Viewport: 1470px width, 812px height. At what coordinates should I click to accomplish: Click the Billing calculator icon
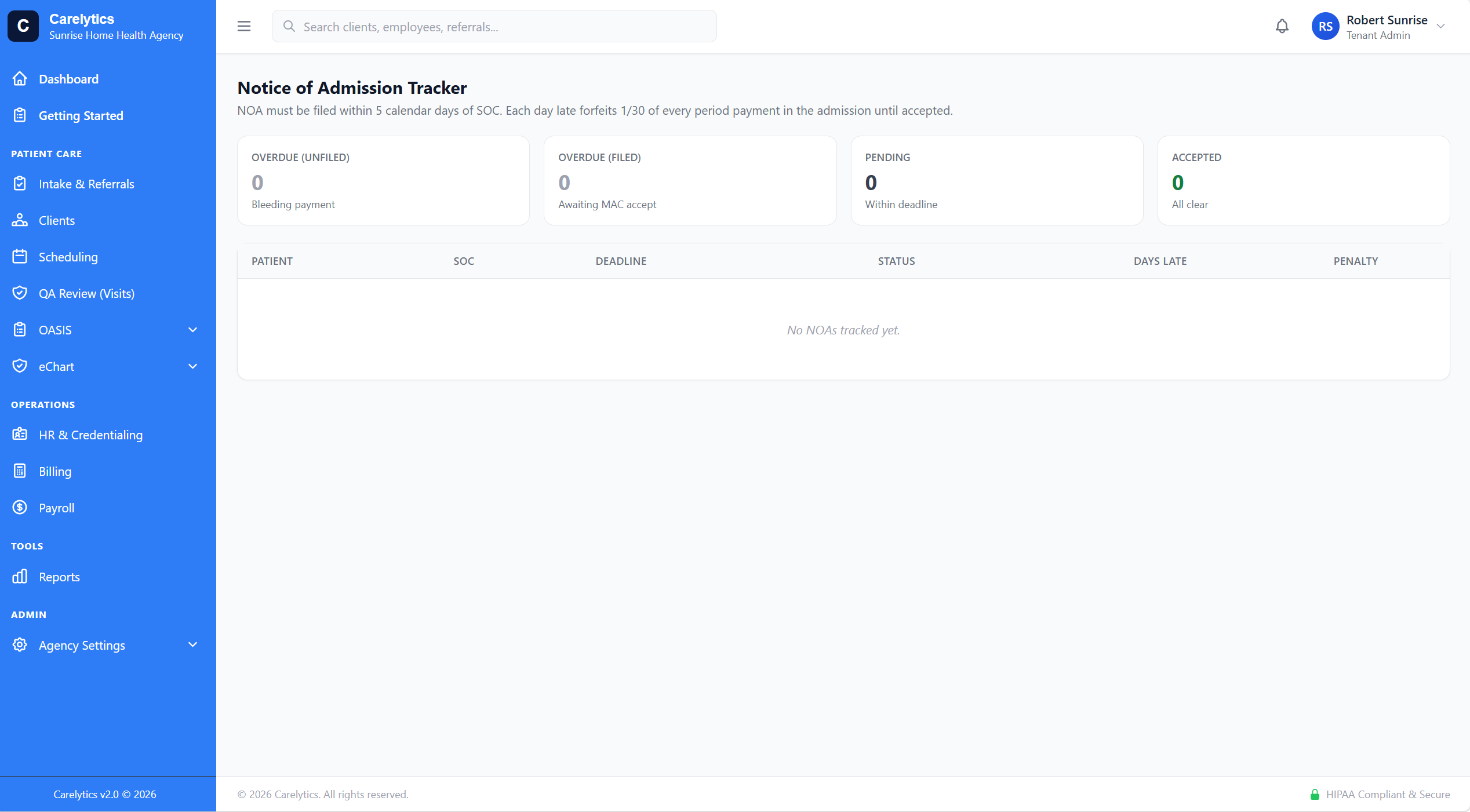click(20, 471)
